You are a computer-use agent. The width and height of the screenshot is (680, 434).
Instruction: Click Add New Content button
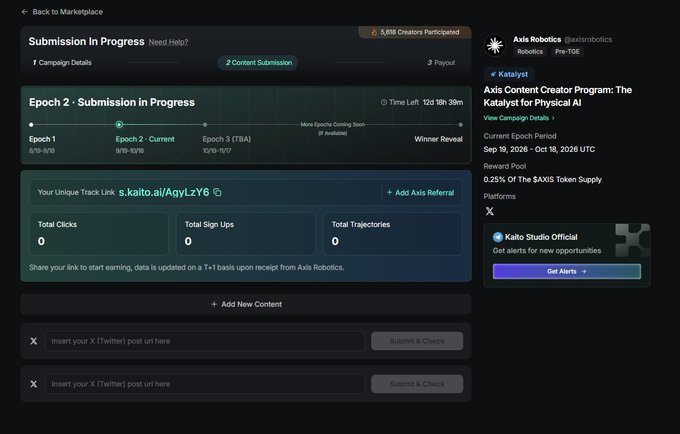(246, 304)
